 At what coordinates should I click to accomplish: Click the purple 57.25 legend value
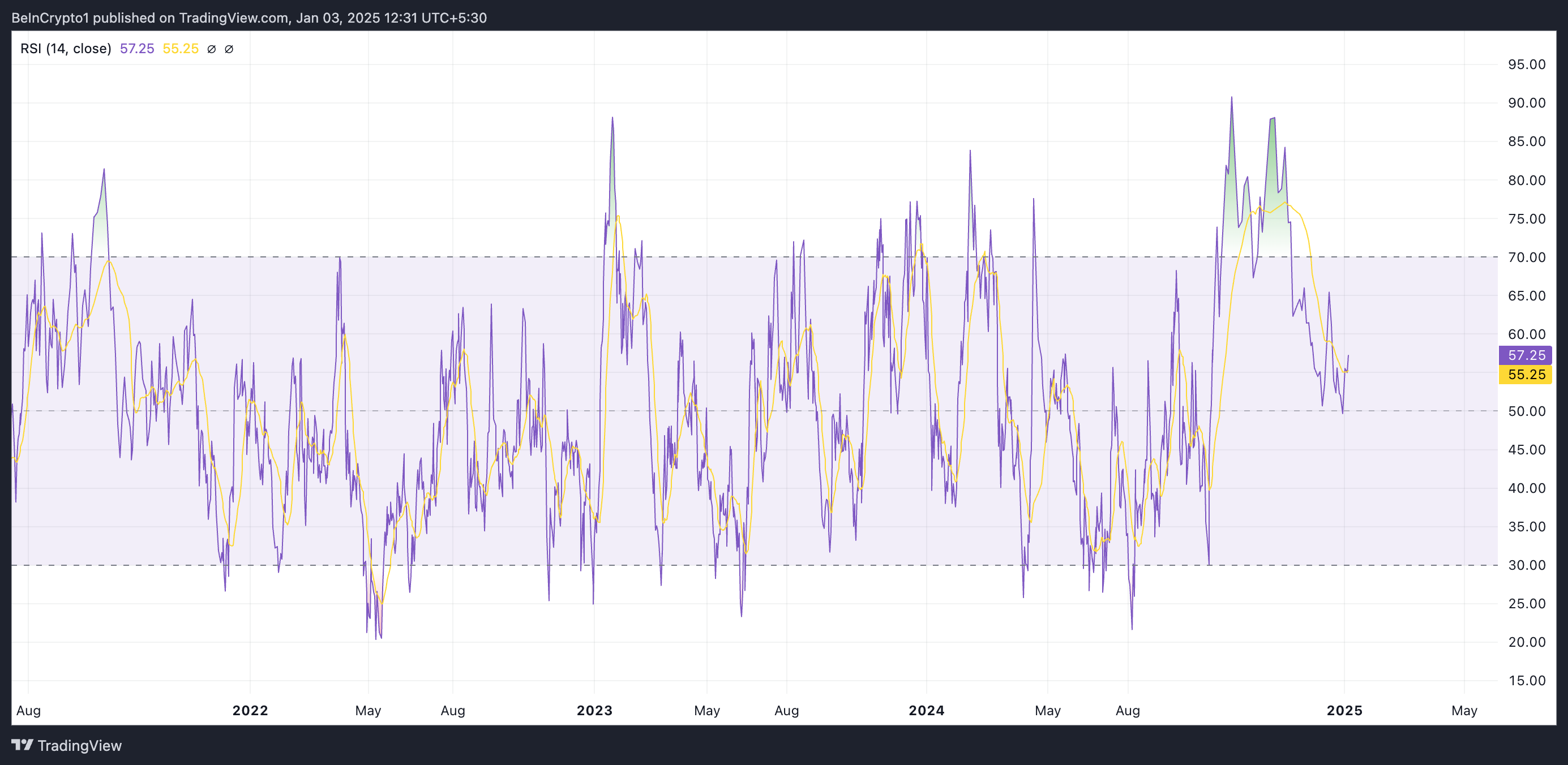[137, 49]
